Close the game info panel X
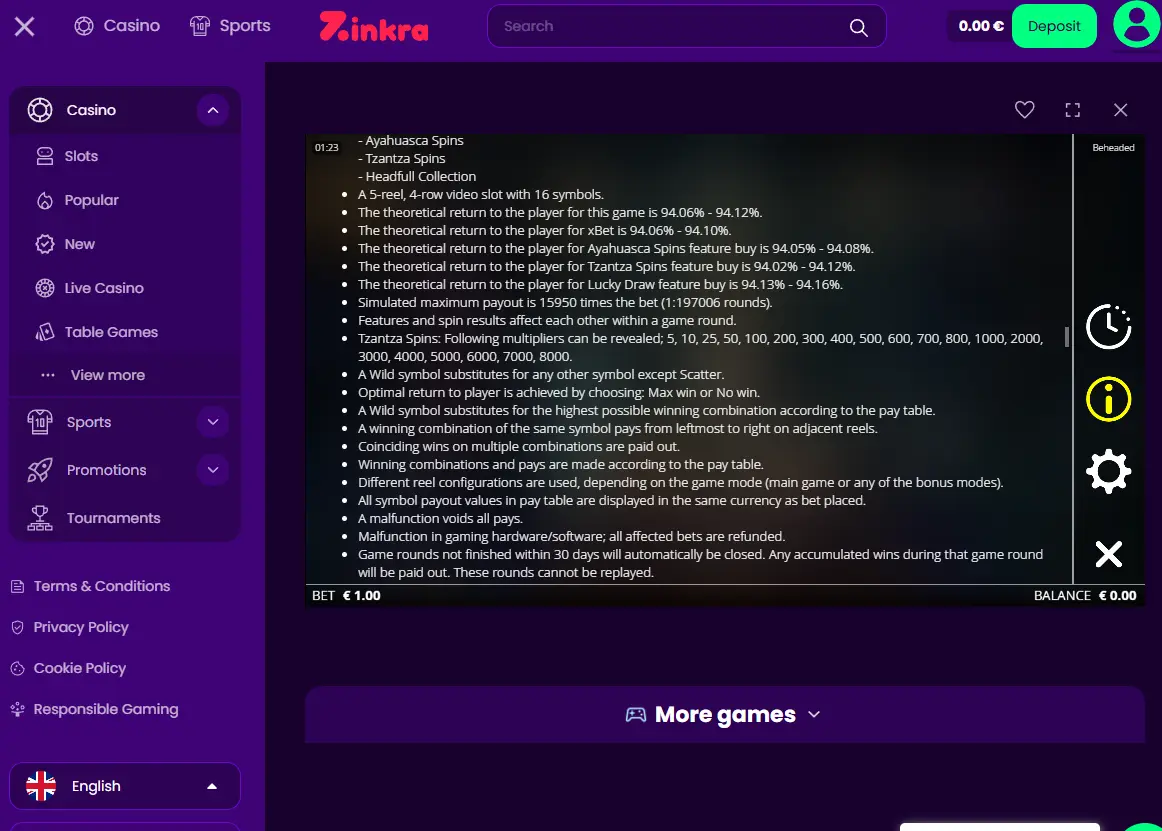 1109,554
